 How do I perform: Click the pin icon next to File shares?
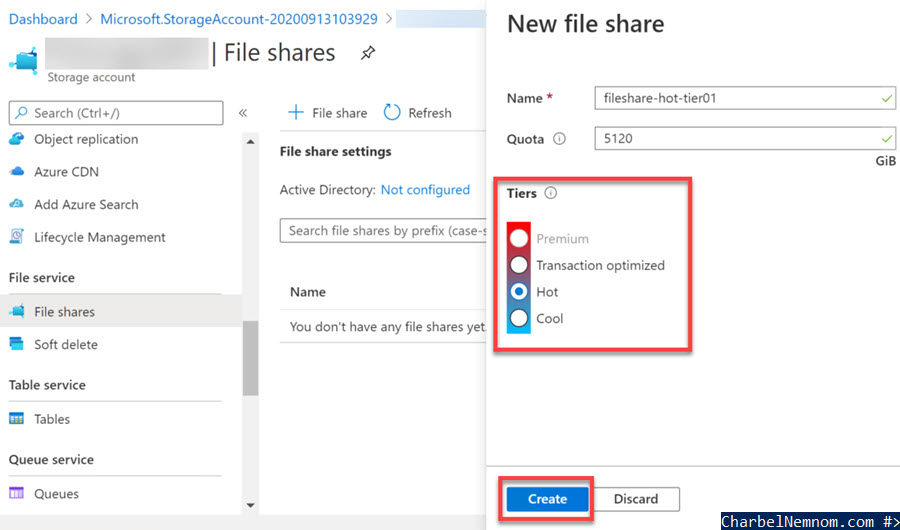click(367, 53)
